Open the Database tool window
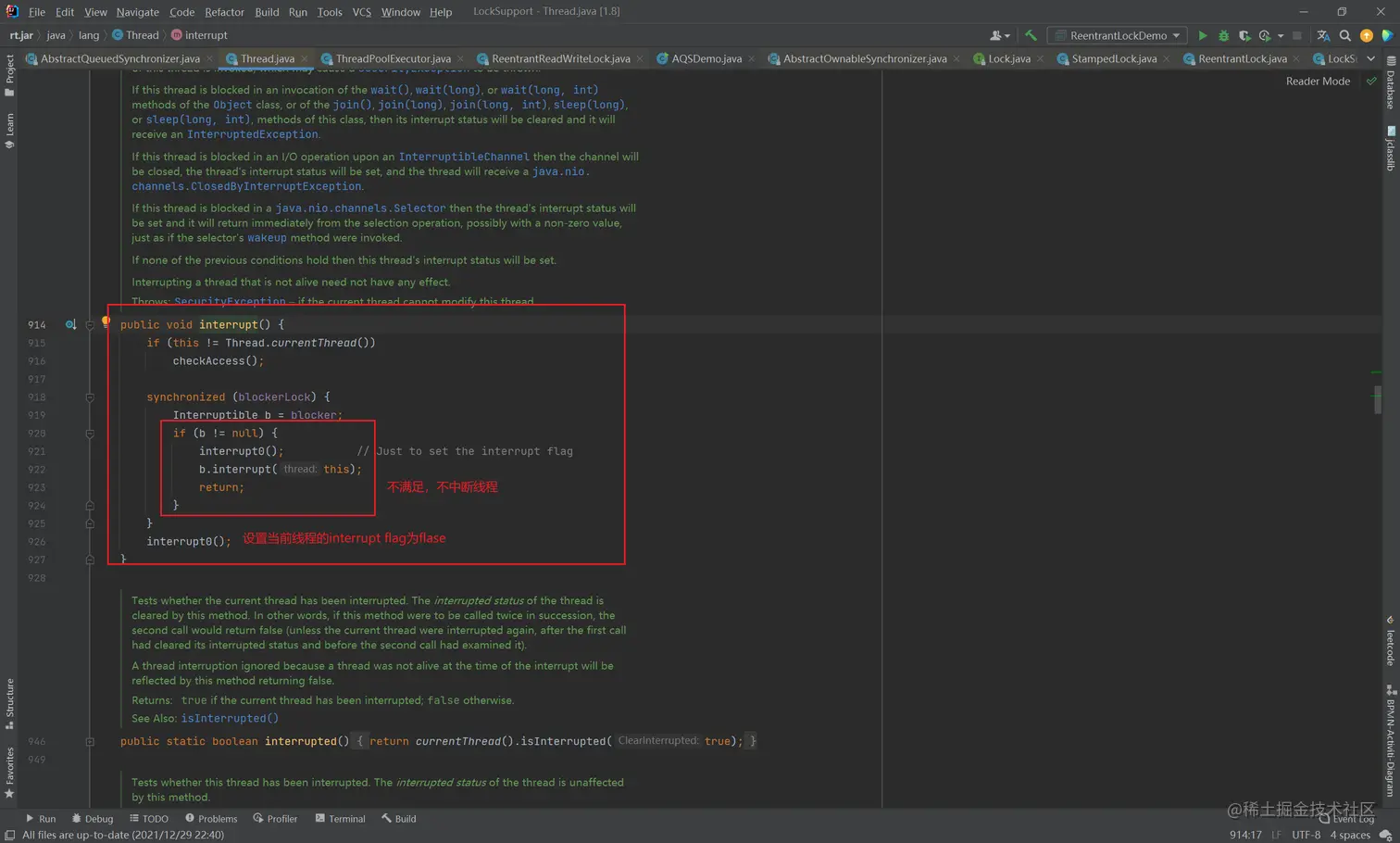 (x=1391, y=83)
